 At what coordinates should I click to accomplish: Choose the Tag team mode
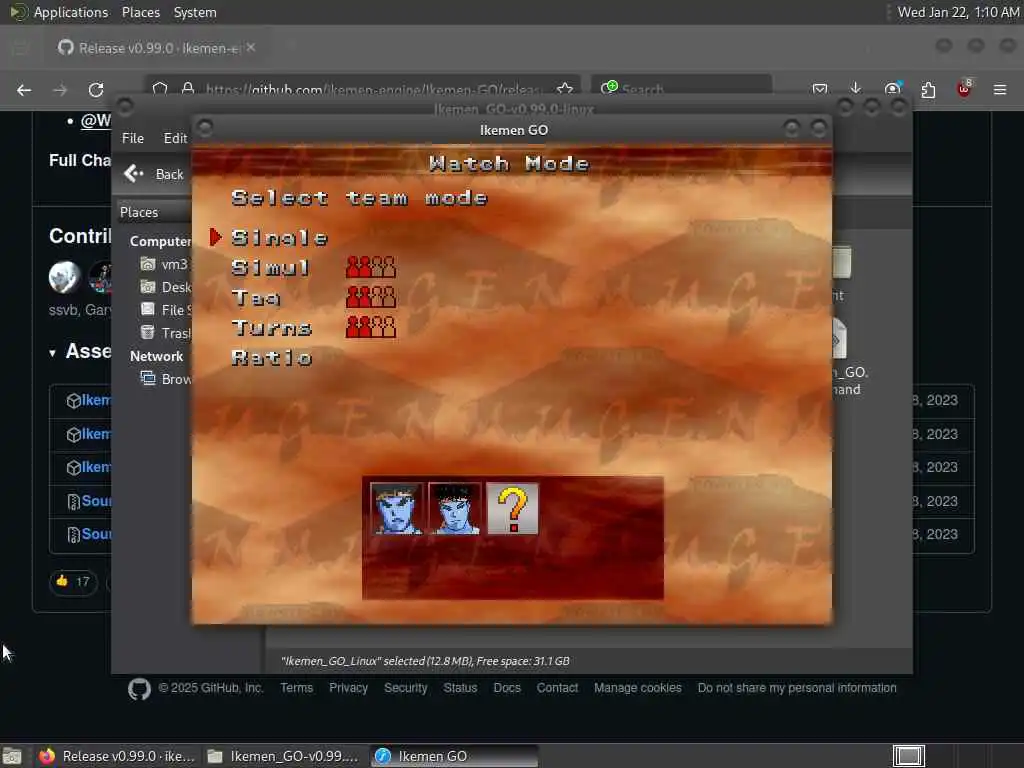[256, 298]
